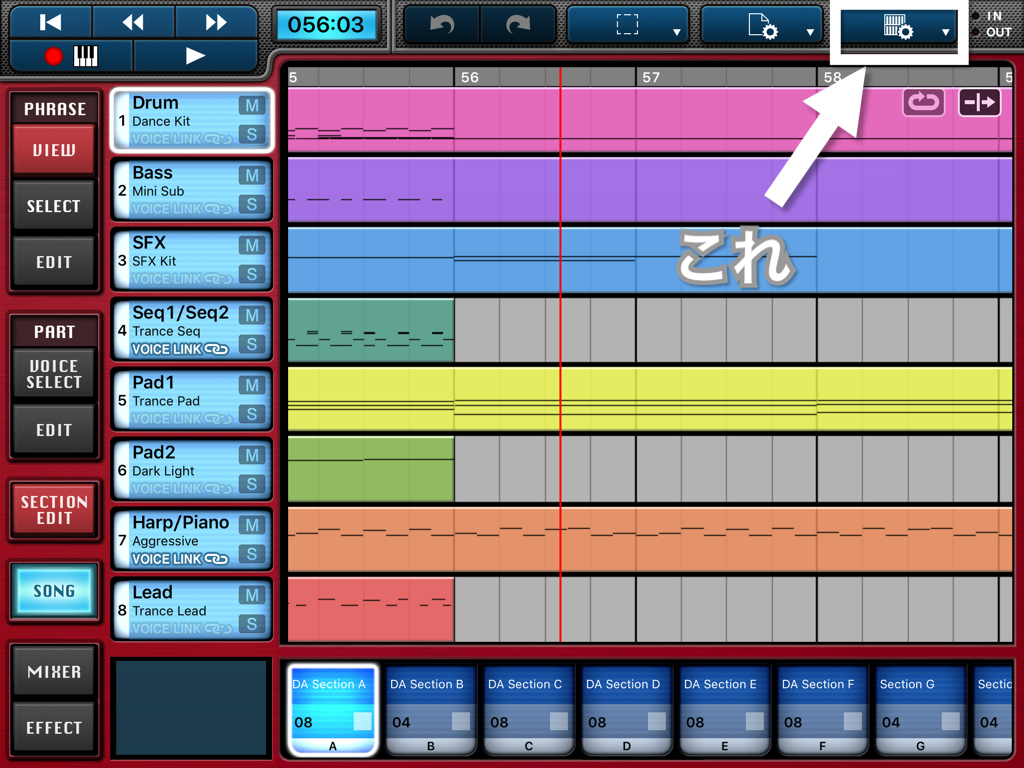
Task: Click the rewind transport button
Action: click(x=133, y=22)
